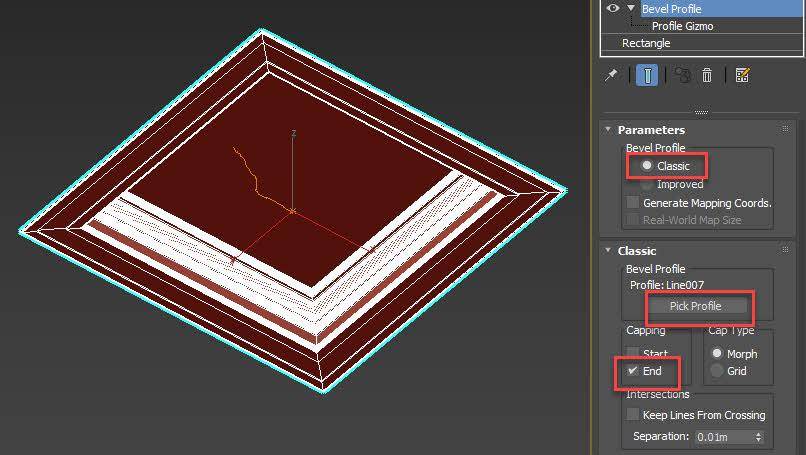This screenshot has height=455, width=806.
Task: Select Rectangle in modifier stack
Action: point(646,43)
